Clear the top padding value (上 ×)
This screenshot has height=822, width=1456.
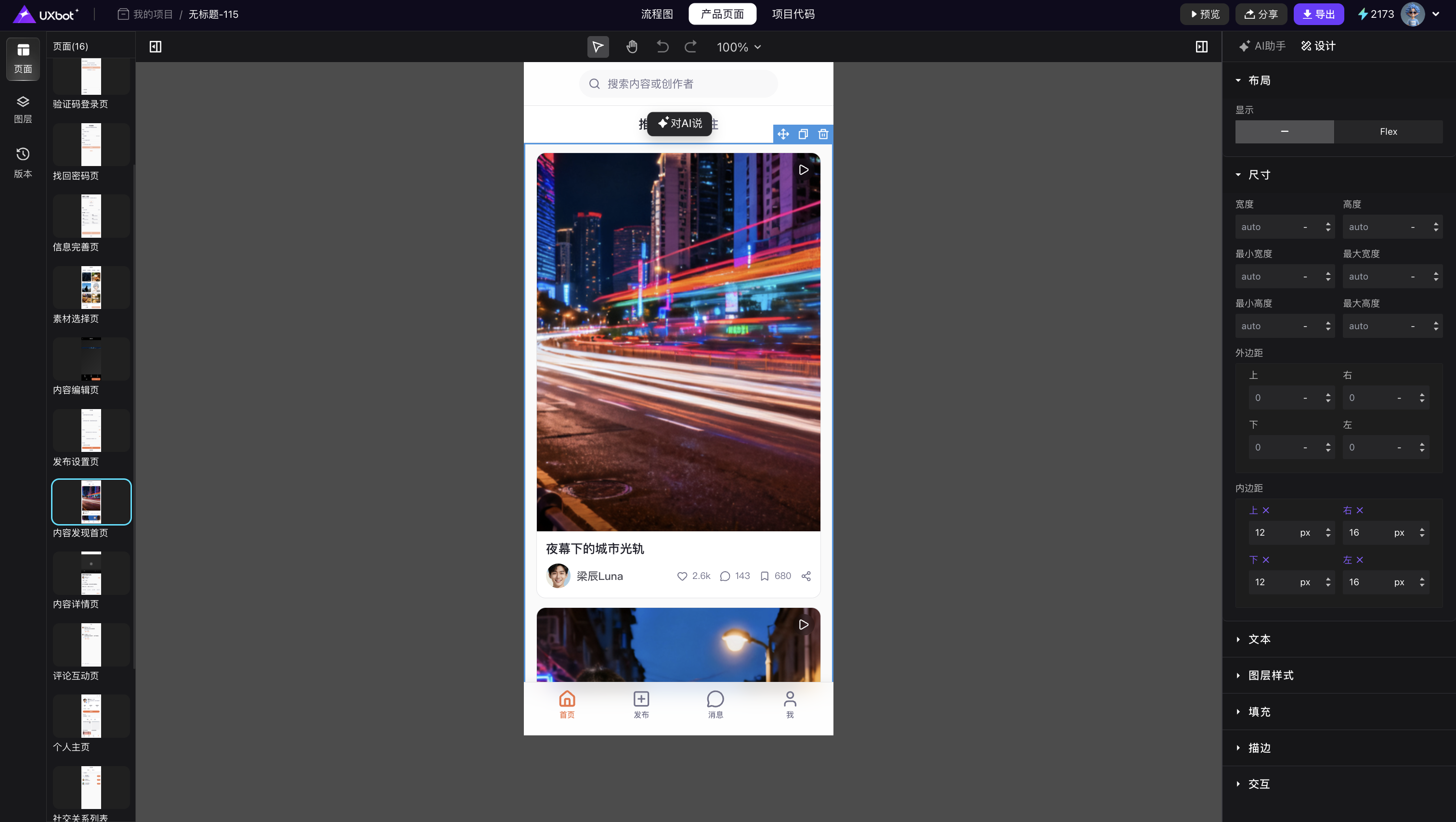(1265, 510)
